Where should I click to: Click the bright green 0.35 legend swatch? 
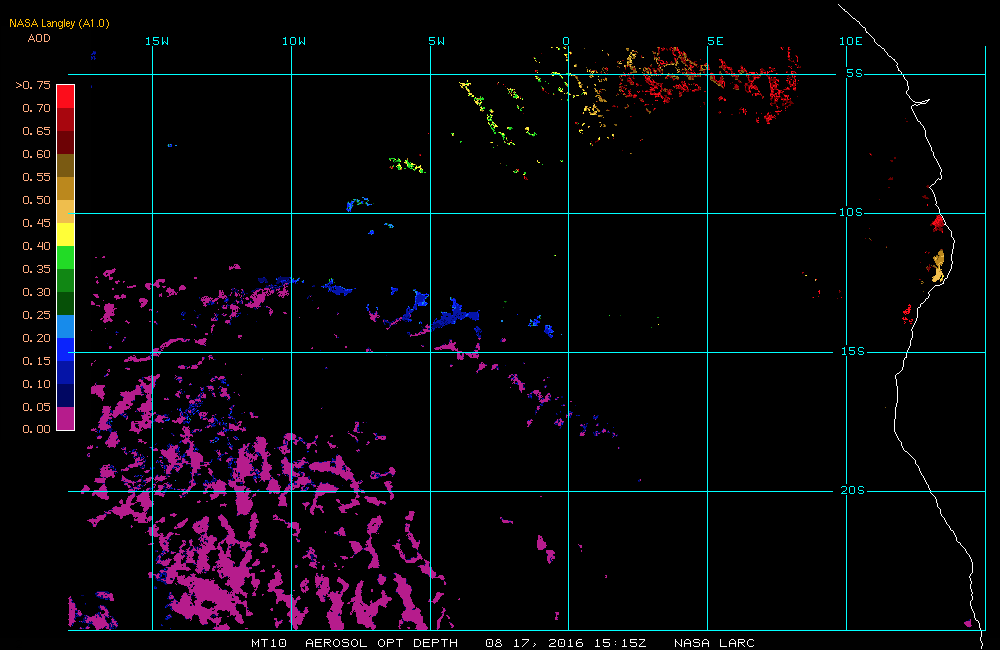tap(66, 257)
